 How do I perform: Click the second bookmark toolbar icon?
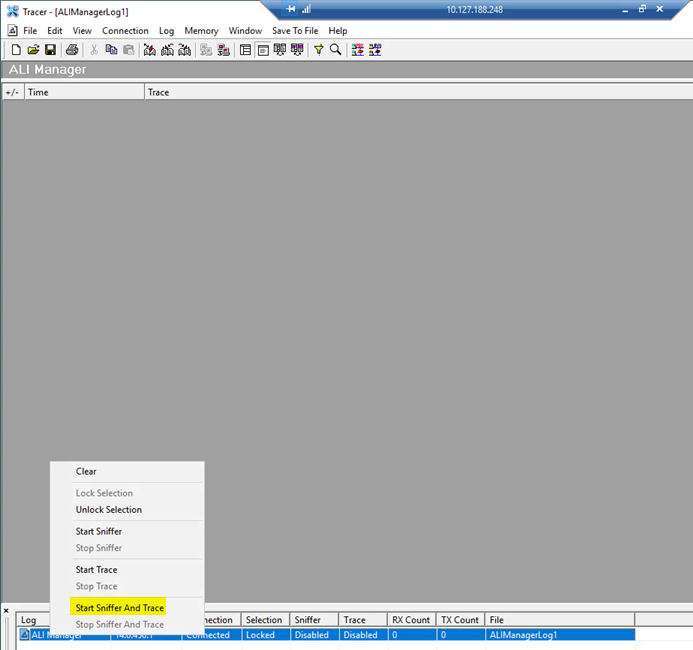click(x=168, y=50)
